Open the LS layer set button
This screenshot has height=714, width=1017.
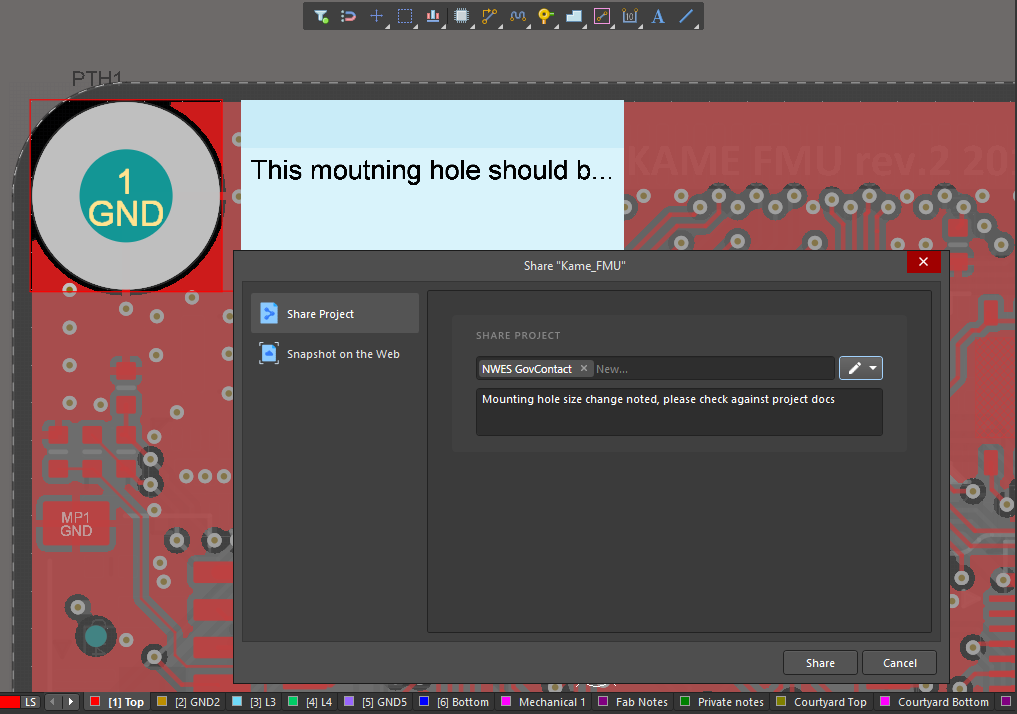[x=30, y=702]
